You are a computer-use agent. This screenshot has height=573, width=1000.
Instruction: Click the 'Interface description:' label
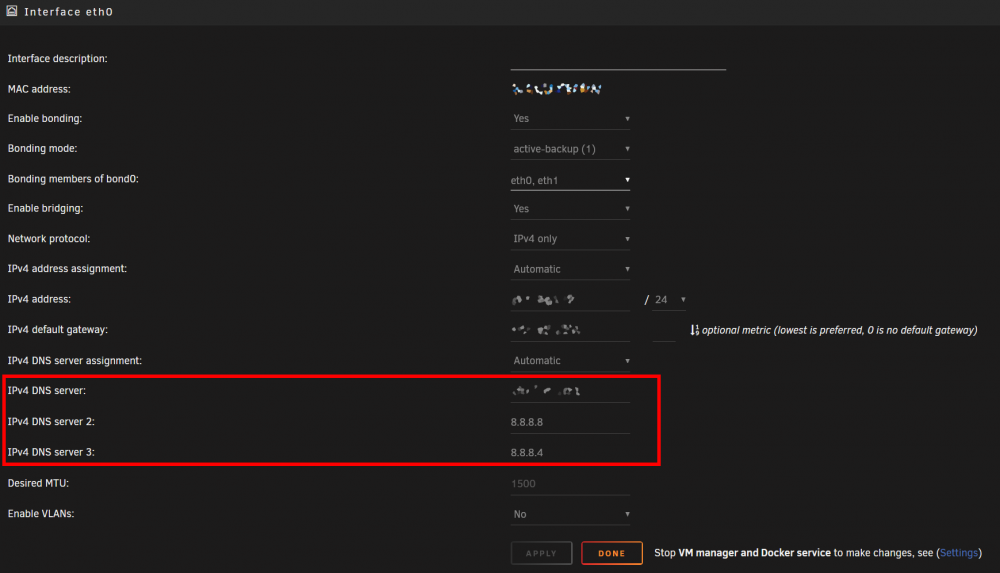point(57,58)
